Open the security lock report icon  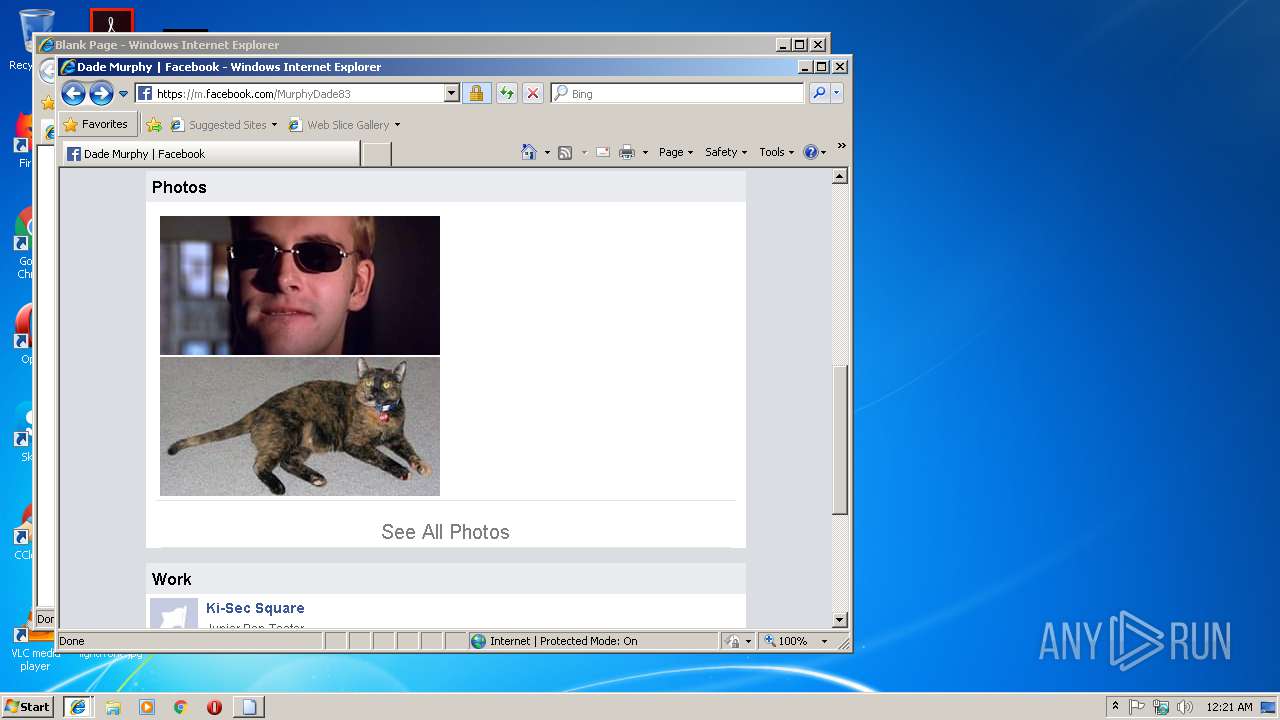(x=476, y=93)
